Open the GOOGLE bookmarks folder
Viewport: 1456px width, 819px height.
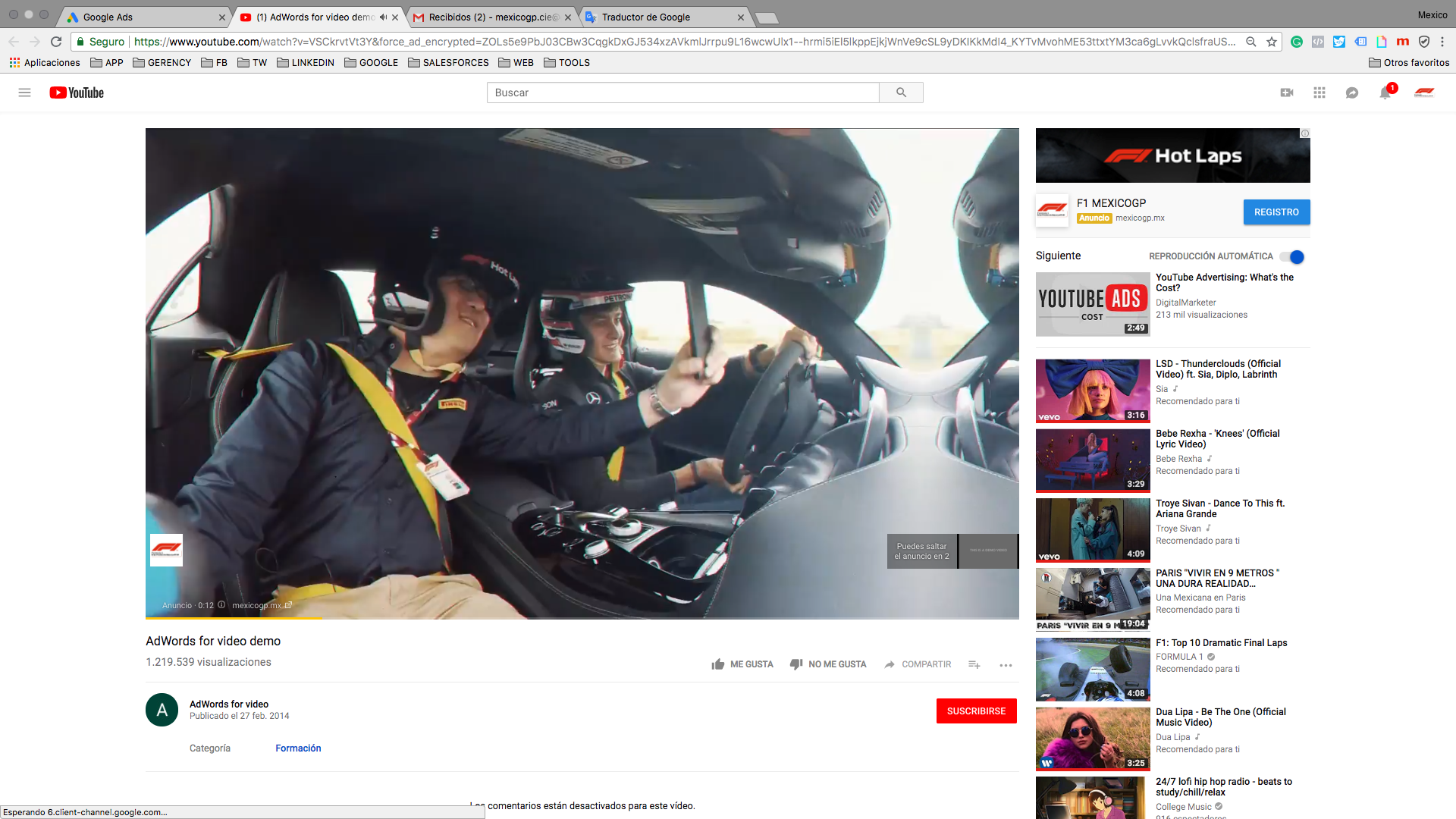point(371,63)
